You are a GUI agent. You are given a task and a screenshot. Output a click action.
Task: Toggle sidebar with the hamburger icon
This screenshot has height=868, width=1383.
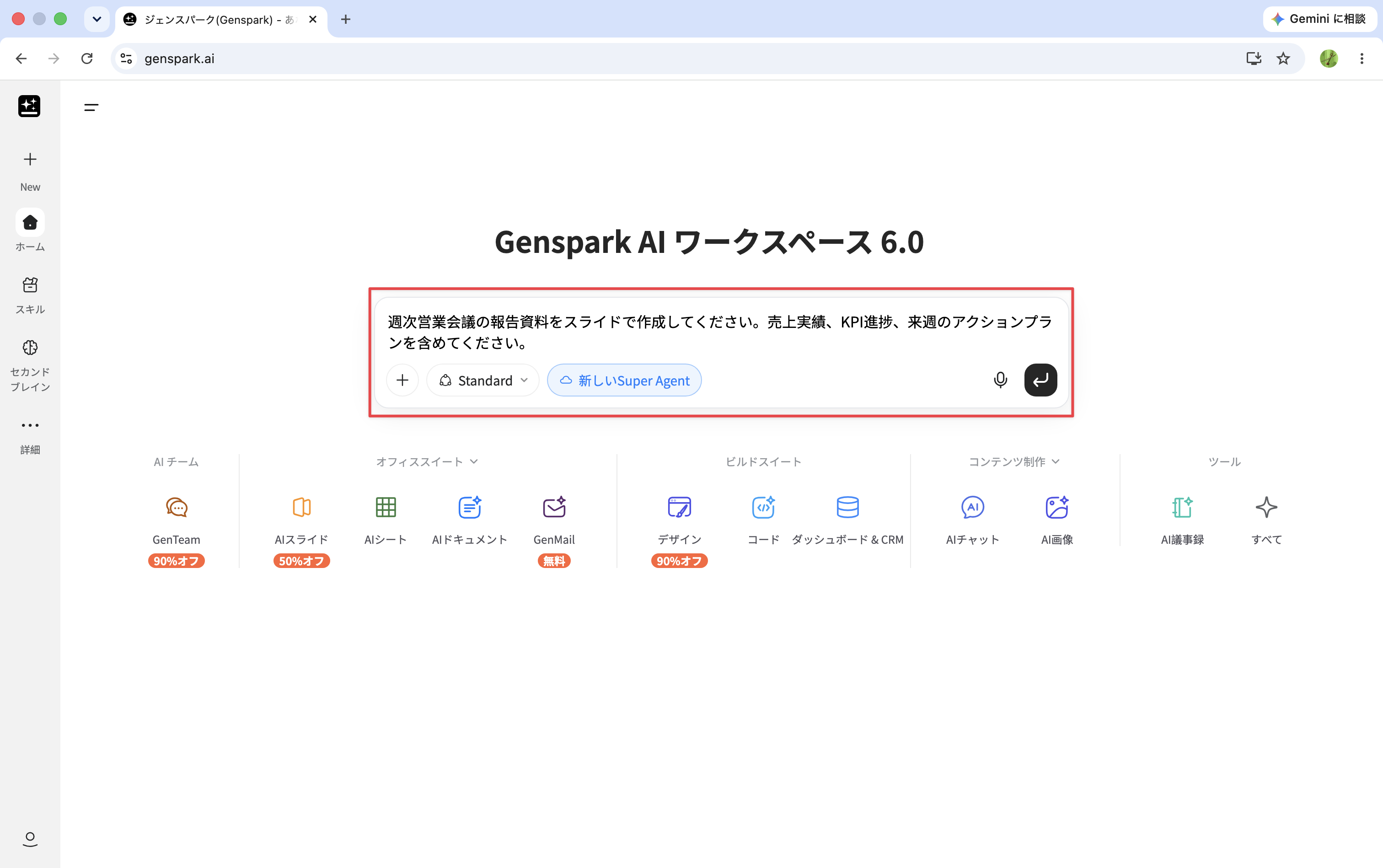point(91,107)
